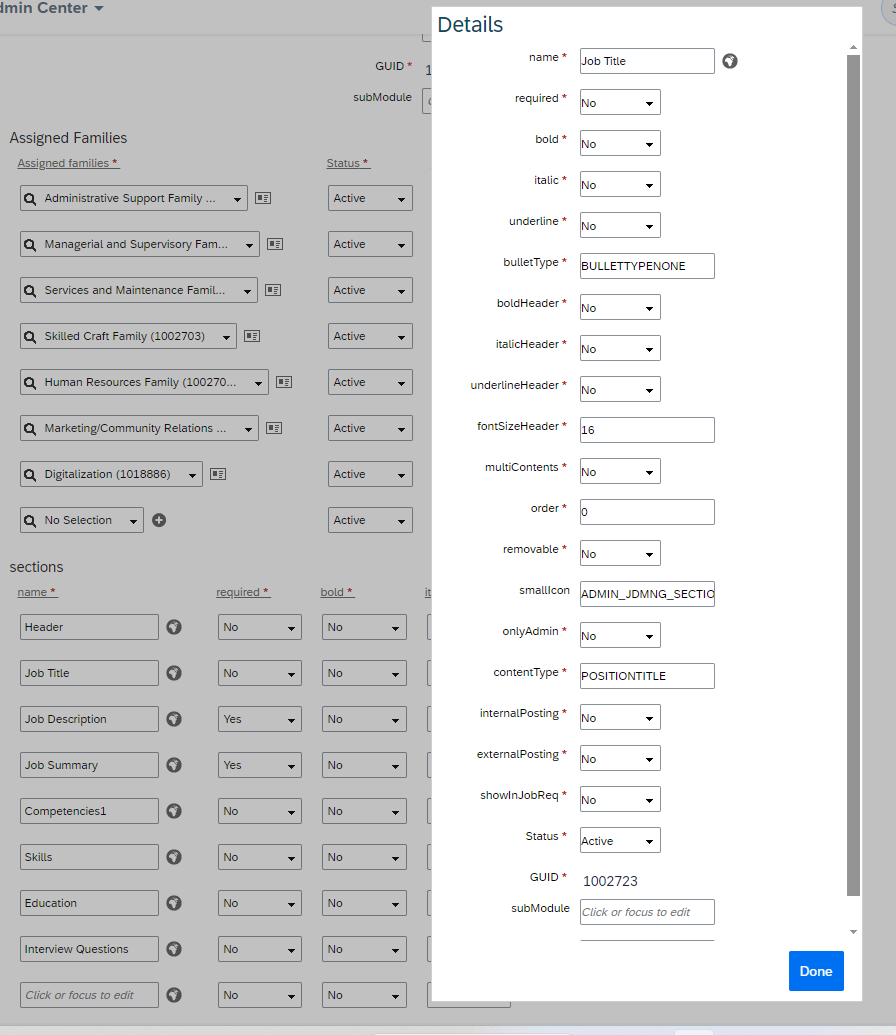Screen dimensions: 896x1035
Task: Click search icon in Digitalization field
Action: [x=30, y=475]
